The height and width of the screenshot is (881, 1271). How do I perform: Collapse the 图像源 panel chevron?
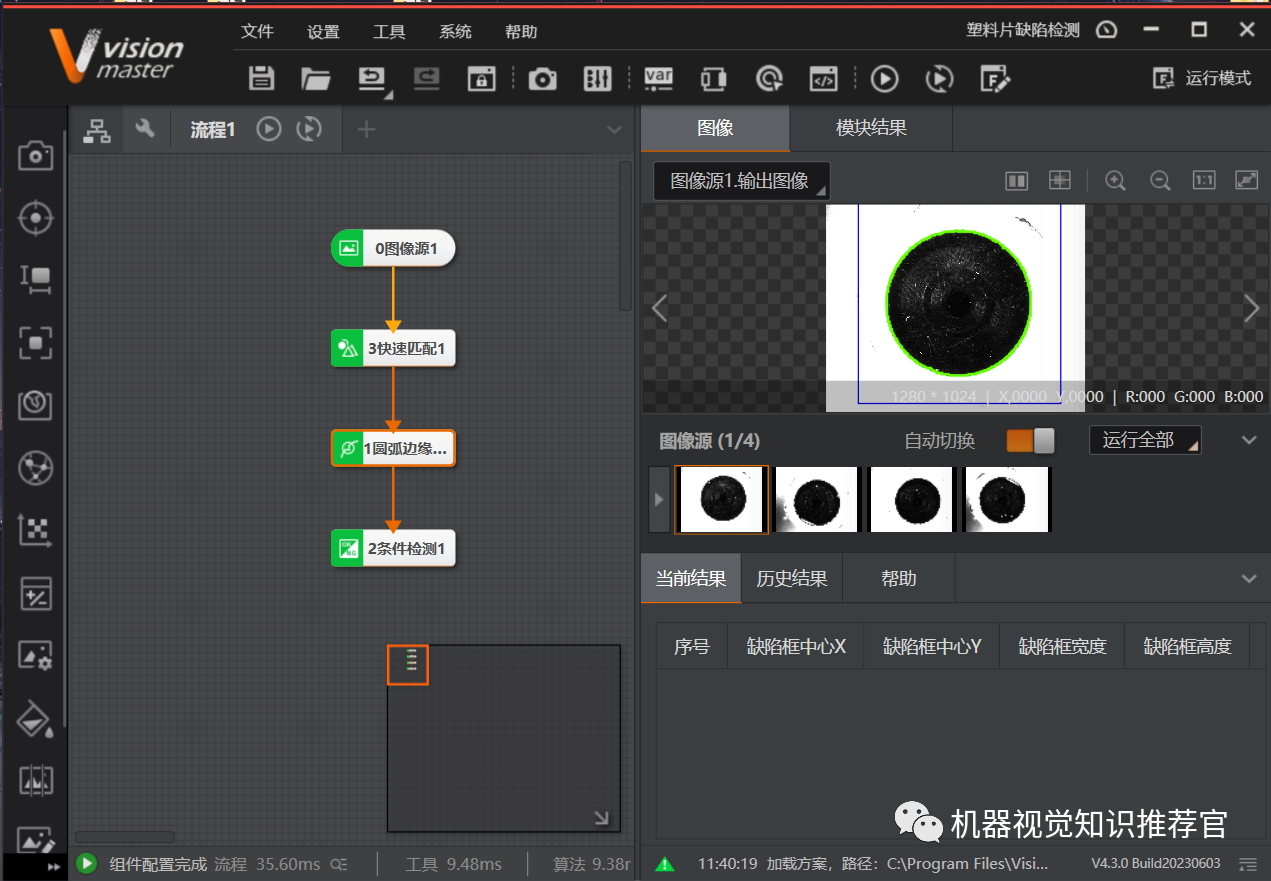[1248, 440]
